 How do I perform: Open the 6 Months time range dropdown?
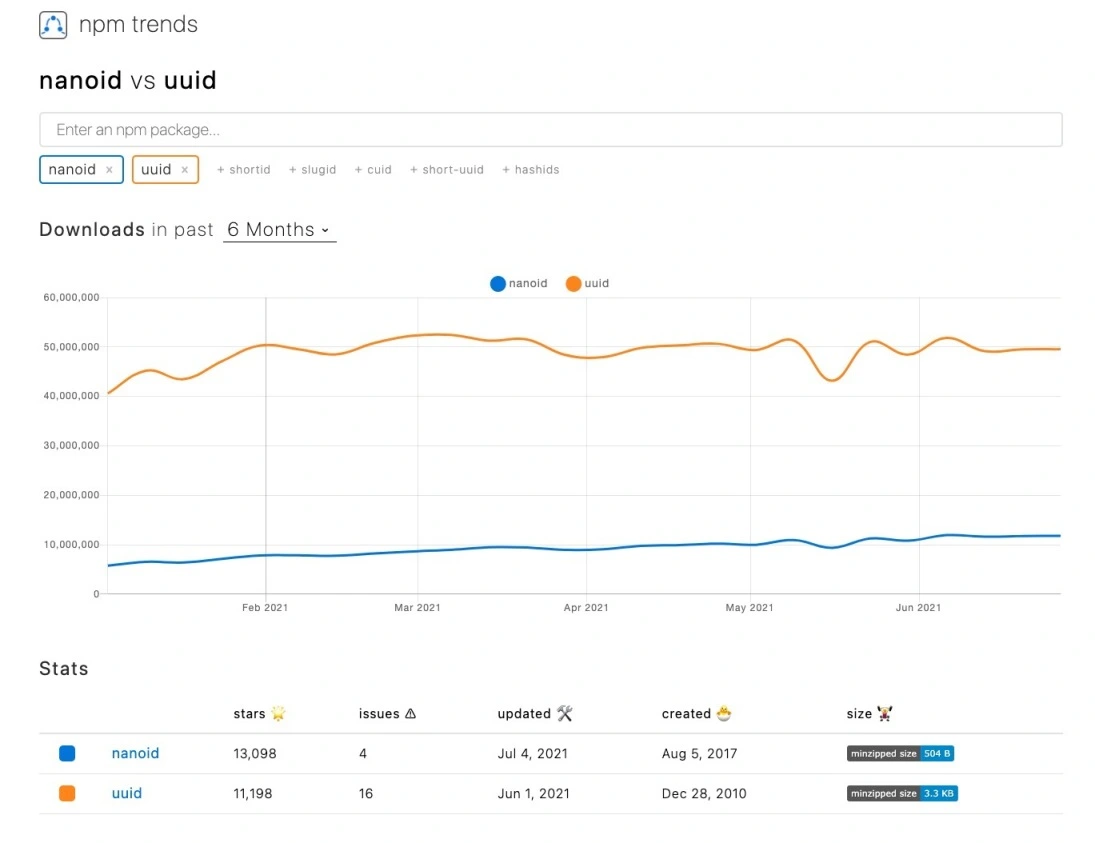coord(279,230)
